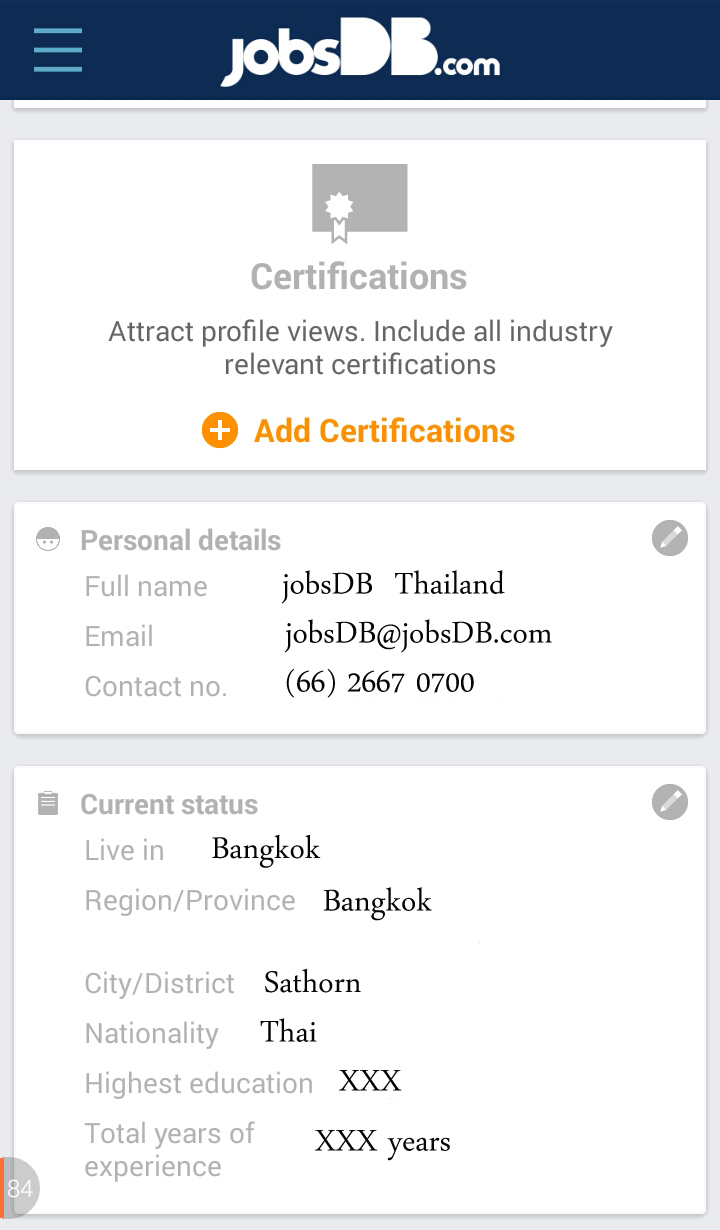Open the hamburger navigation menu
Screen dimensions: 720x1230
pyautogui.click(x=58, y=50)
